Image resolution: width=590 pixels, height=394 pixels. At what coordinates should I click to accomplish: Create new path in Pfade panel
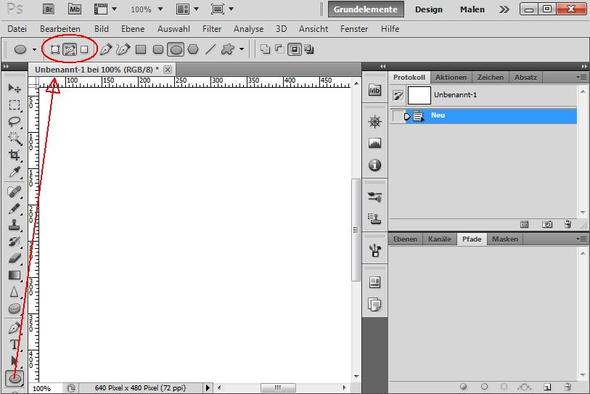(547, 387)
